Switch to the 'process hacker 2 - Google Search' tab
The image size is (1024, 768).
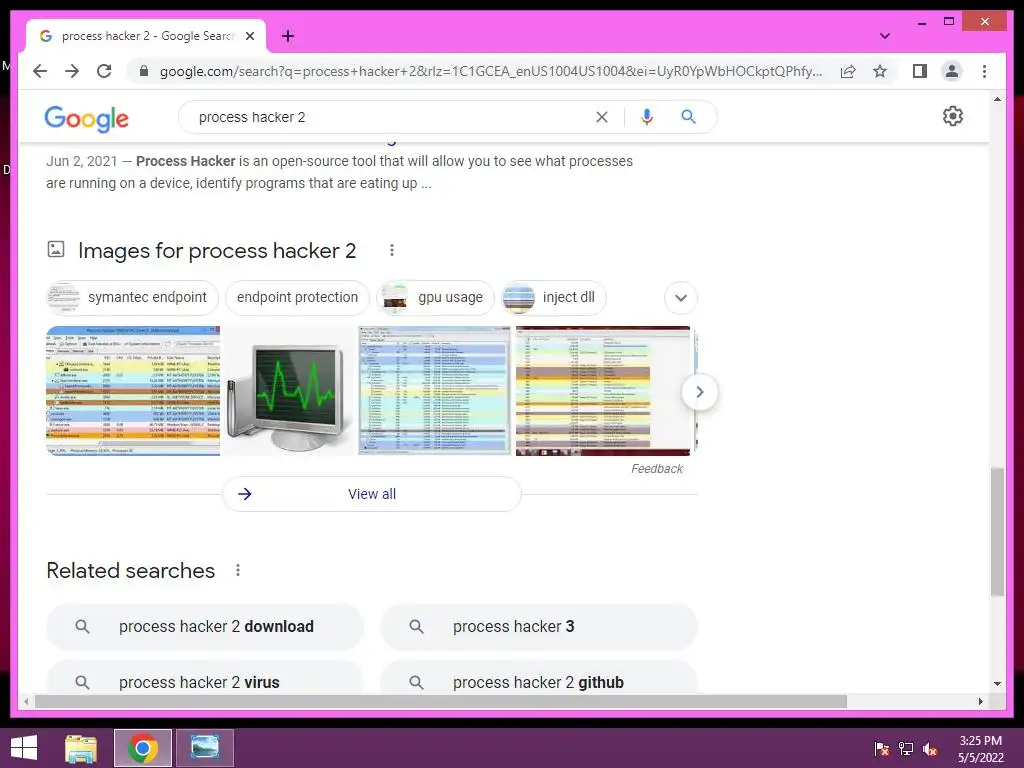(146, 36)
